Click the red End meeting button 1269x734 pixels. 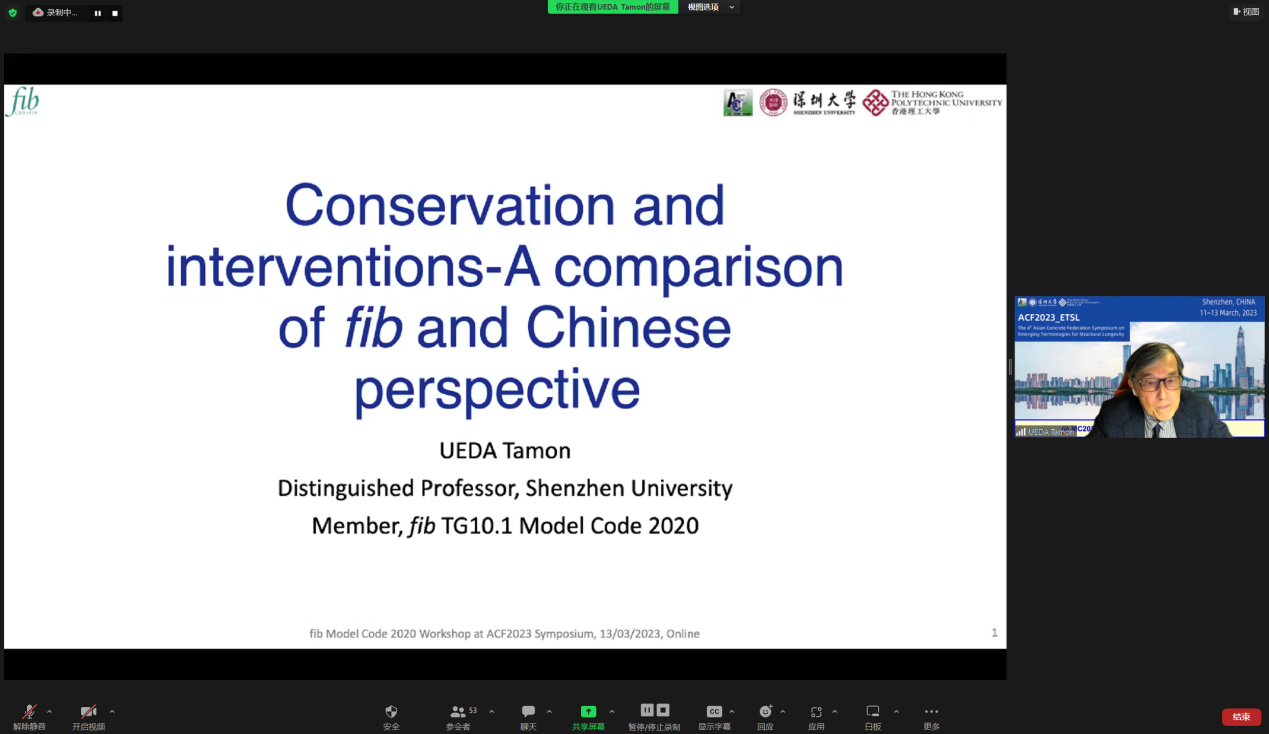click(1241, 717)
